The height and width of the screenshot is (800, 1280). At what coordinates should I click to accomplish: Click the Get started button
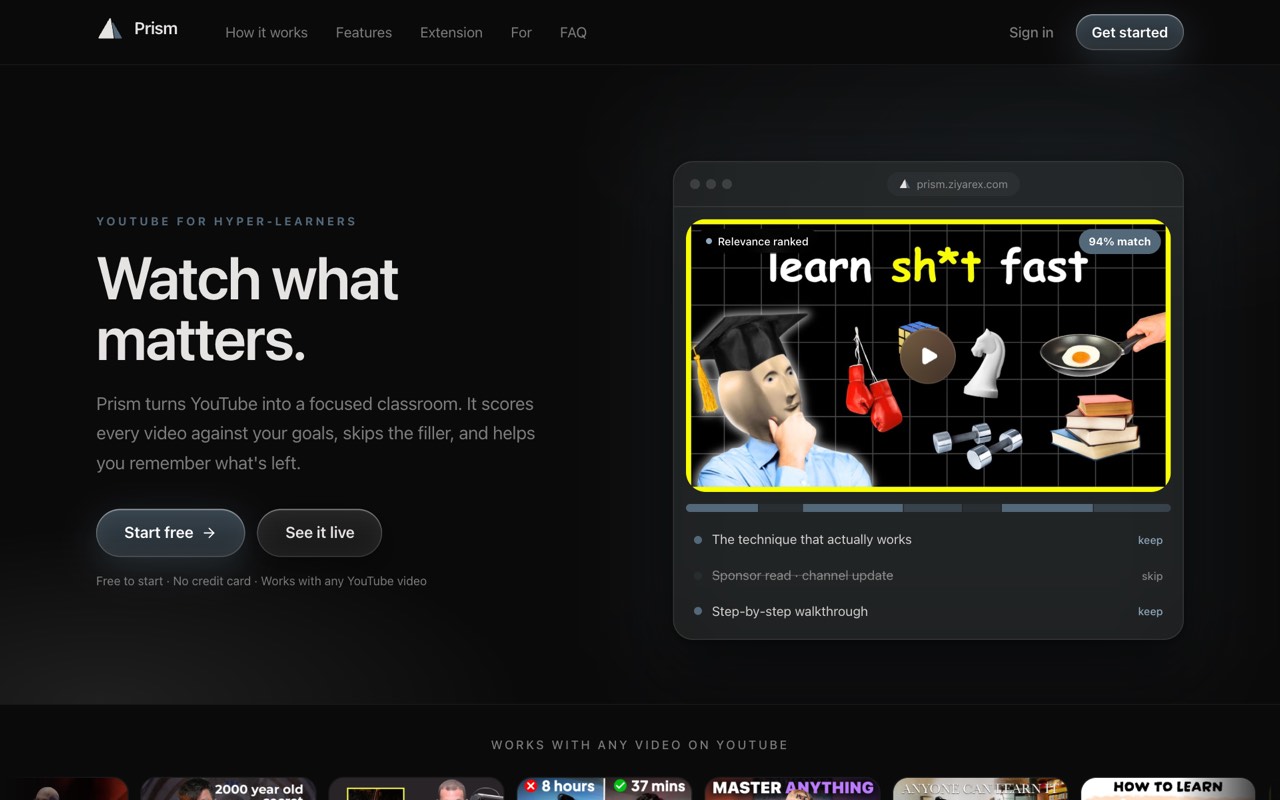(x=1129, y=32)
